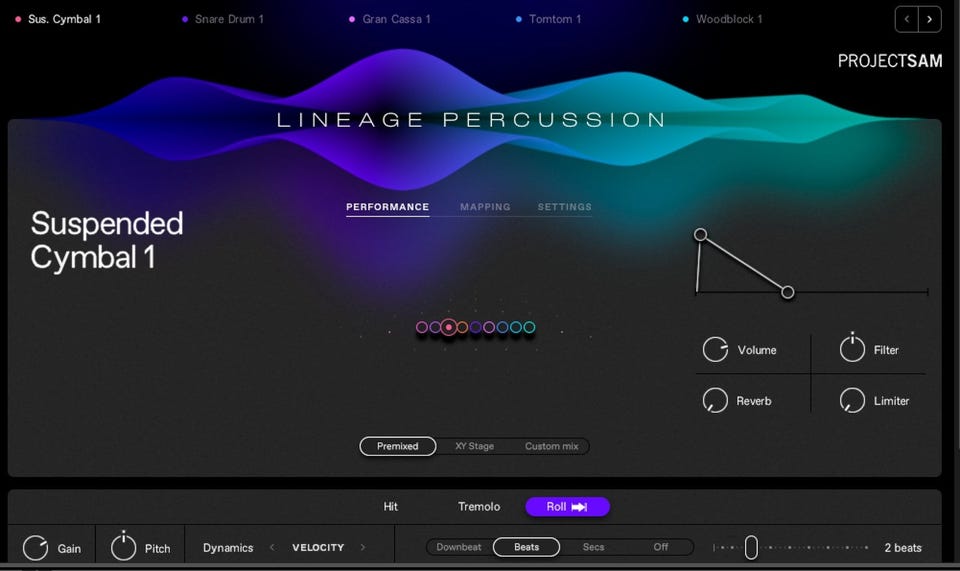Screen dimensions: 960x571
Task: Select Premixed mix mode
Action: 397,446
